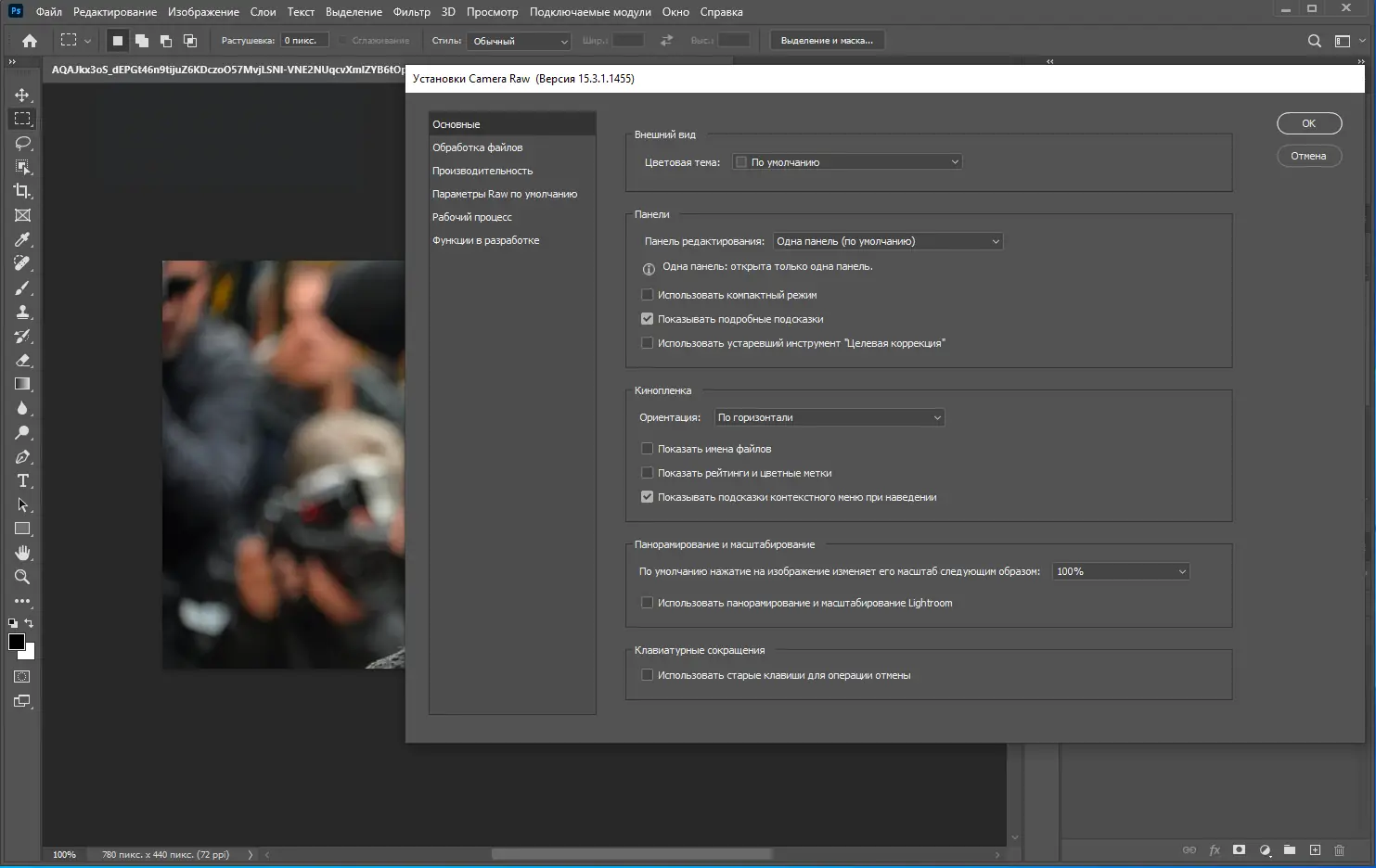Viewport: 1376px width, 868px height.
Task: Swap foreground and background colors
Action: point(29,623)
